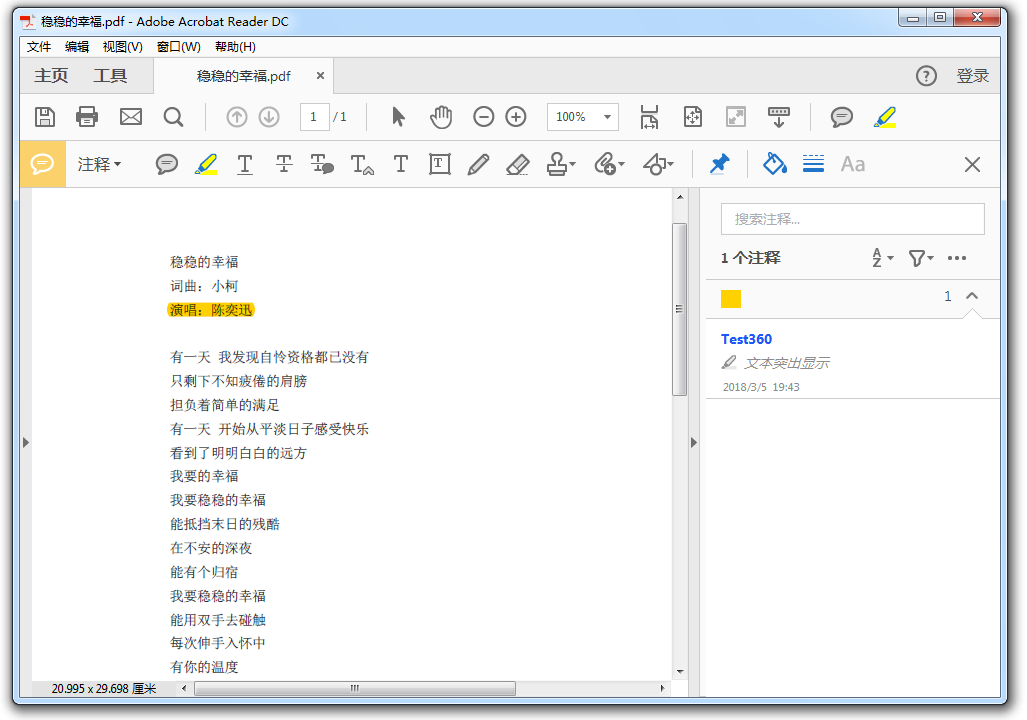Open the Test360 comment entry
Image resolution: width=1027 pixels, height=720 pixels.
(x=746, y=340)
